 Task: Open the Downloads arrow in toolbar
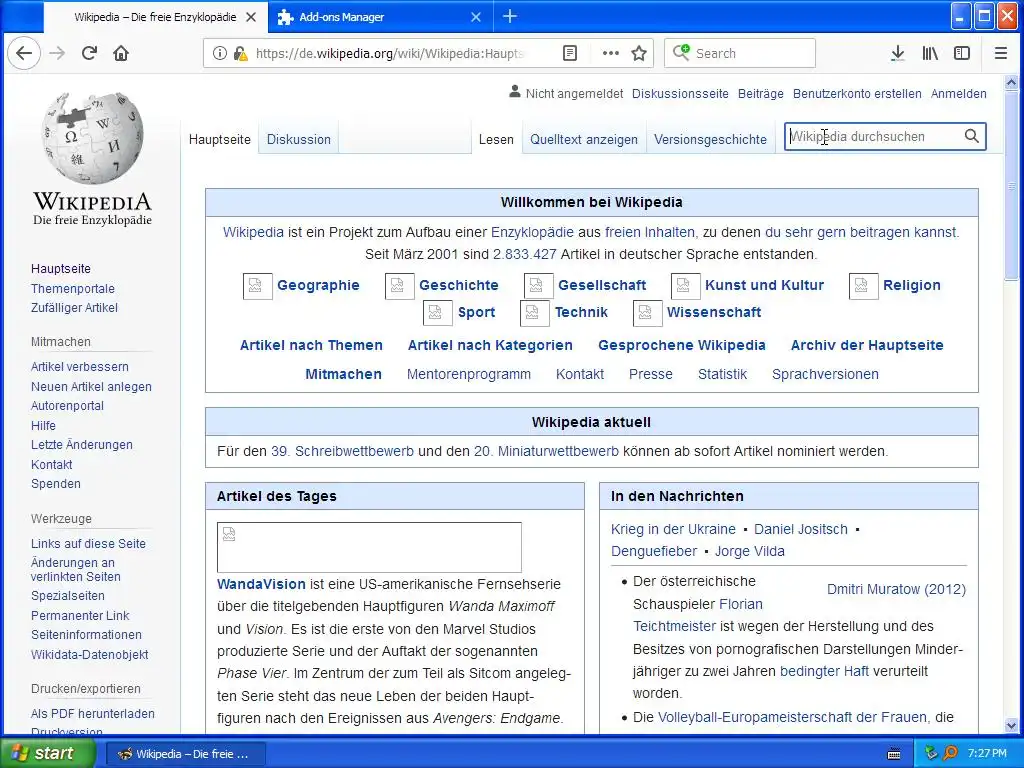898,54
